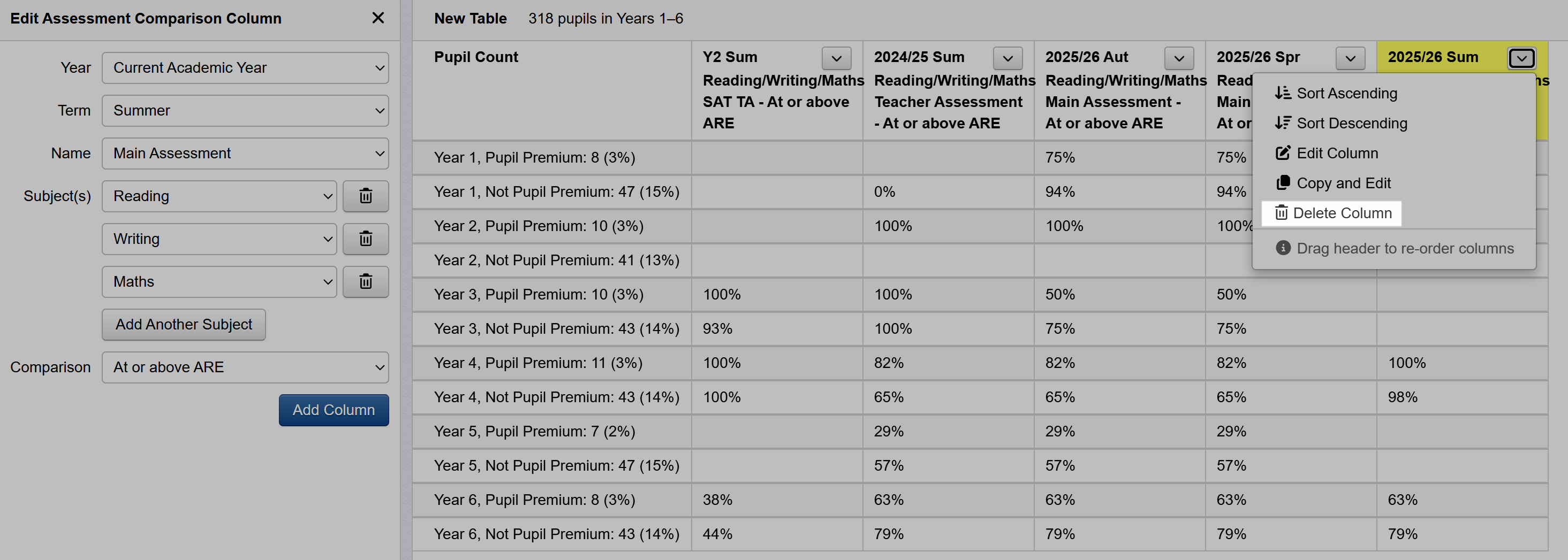Choose Delete Column from the column menu

pyautogui.click(x=1331, y=213)
